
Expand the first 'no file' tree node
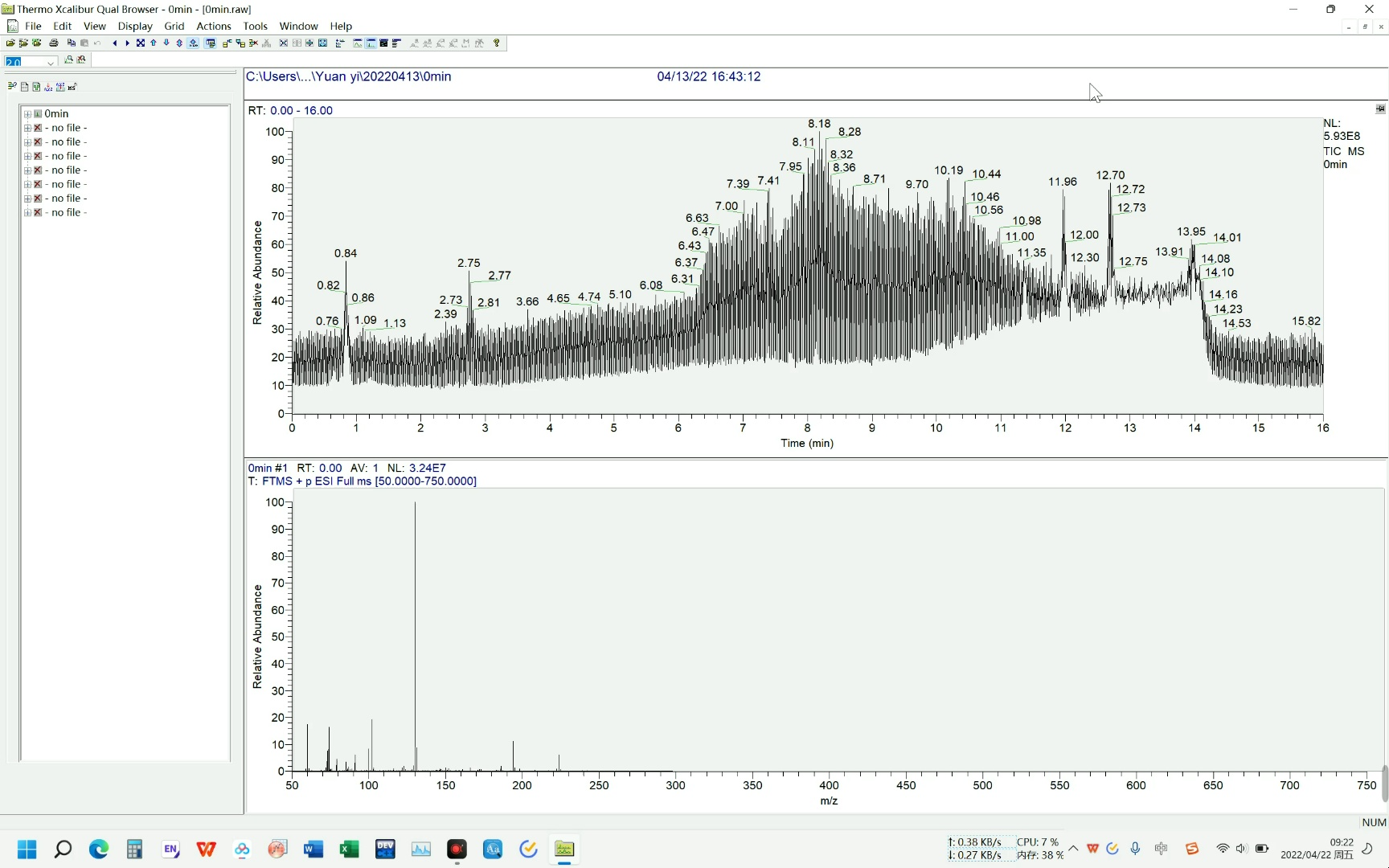27,128
